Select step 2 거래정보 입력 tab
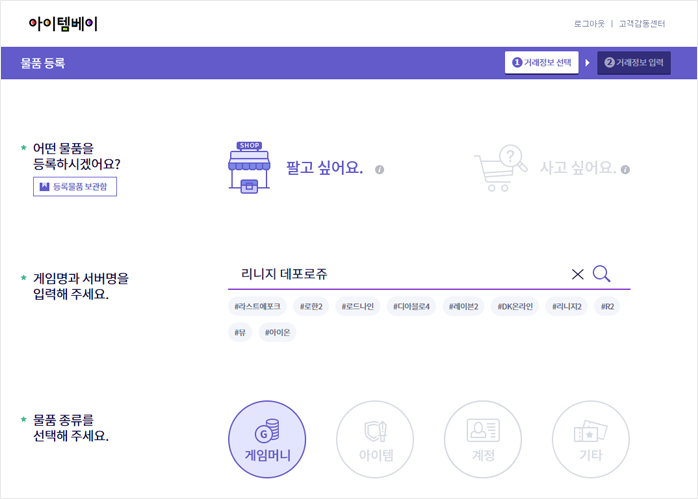The image size is (698, 499). 633,62
